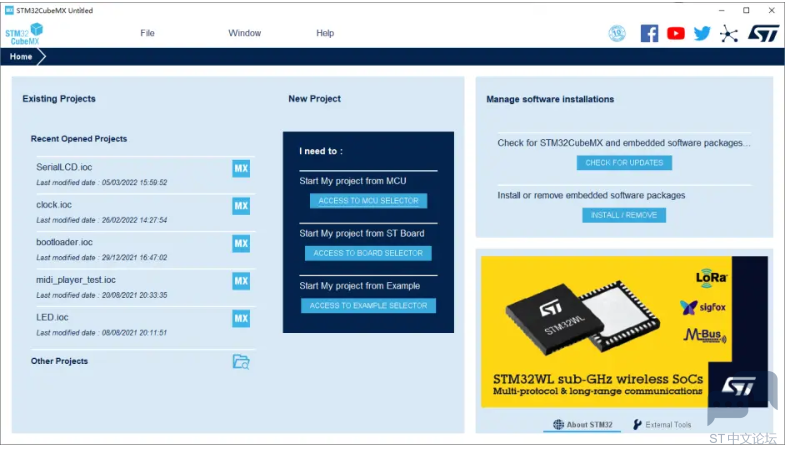This screenshot has width=786, height=454.
Task: Select the midi_player_test.ioc project name
Action: [76, 280]
